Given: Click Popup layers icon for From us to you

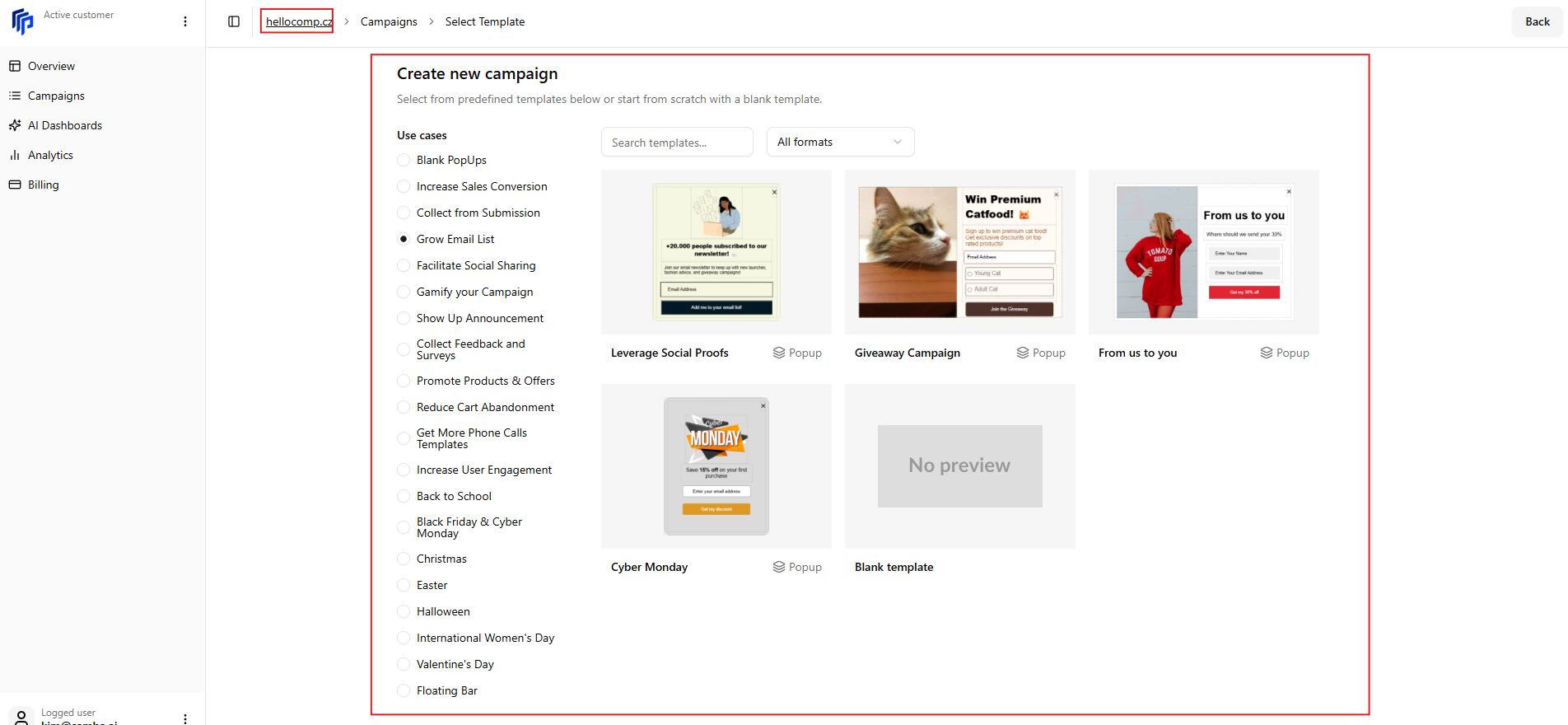Looking at the screenshot, I should 1267,353.
